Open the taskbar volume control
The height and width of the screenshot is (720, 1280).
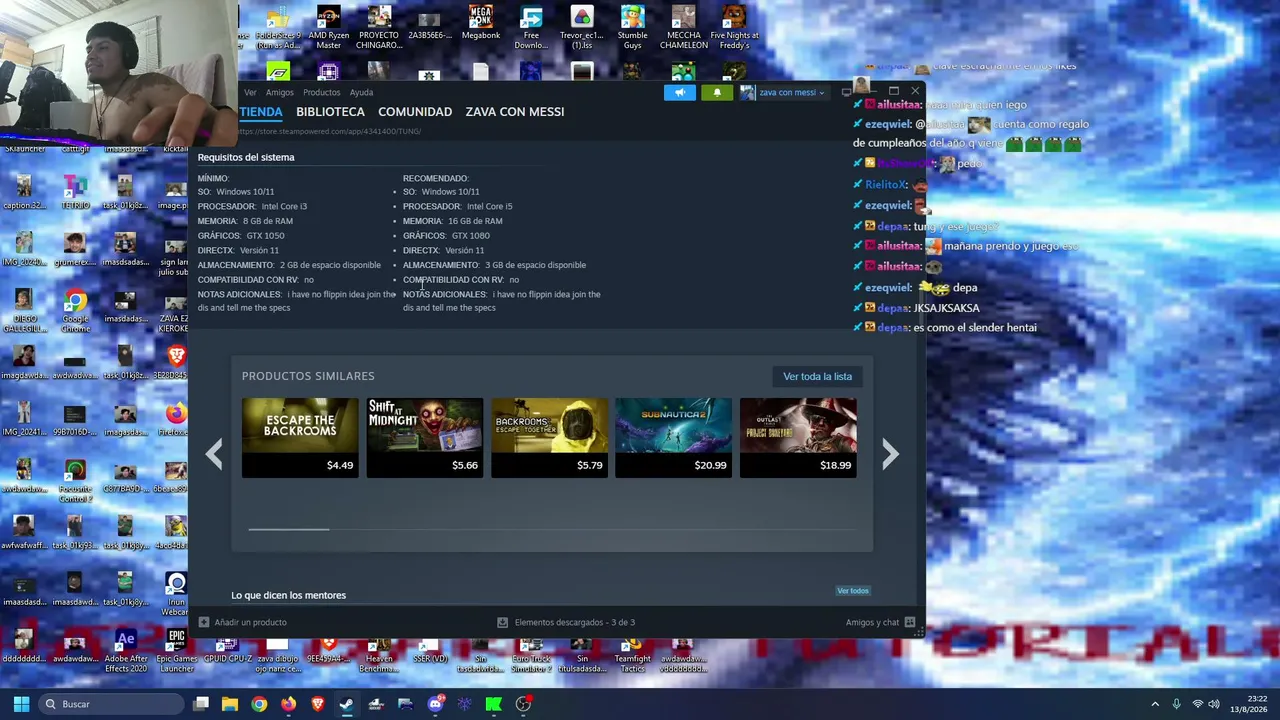[x=1215, y=704]
